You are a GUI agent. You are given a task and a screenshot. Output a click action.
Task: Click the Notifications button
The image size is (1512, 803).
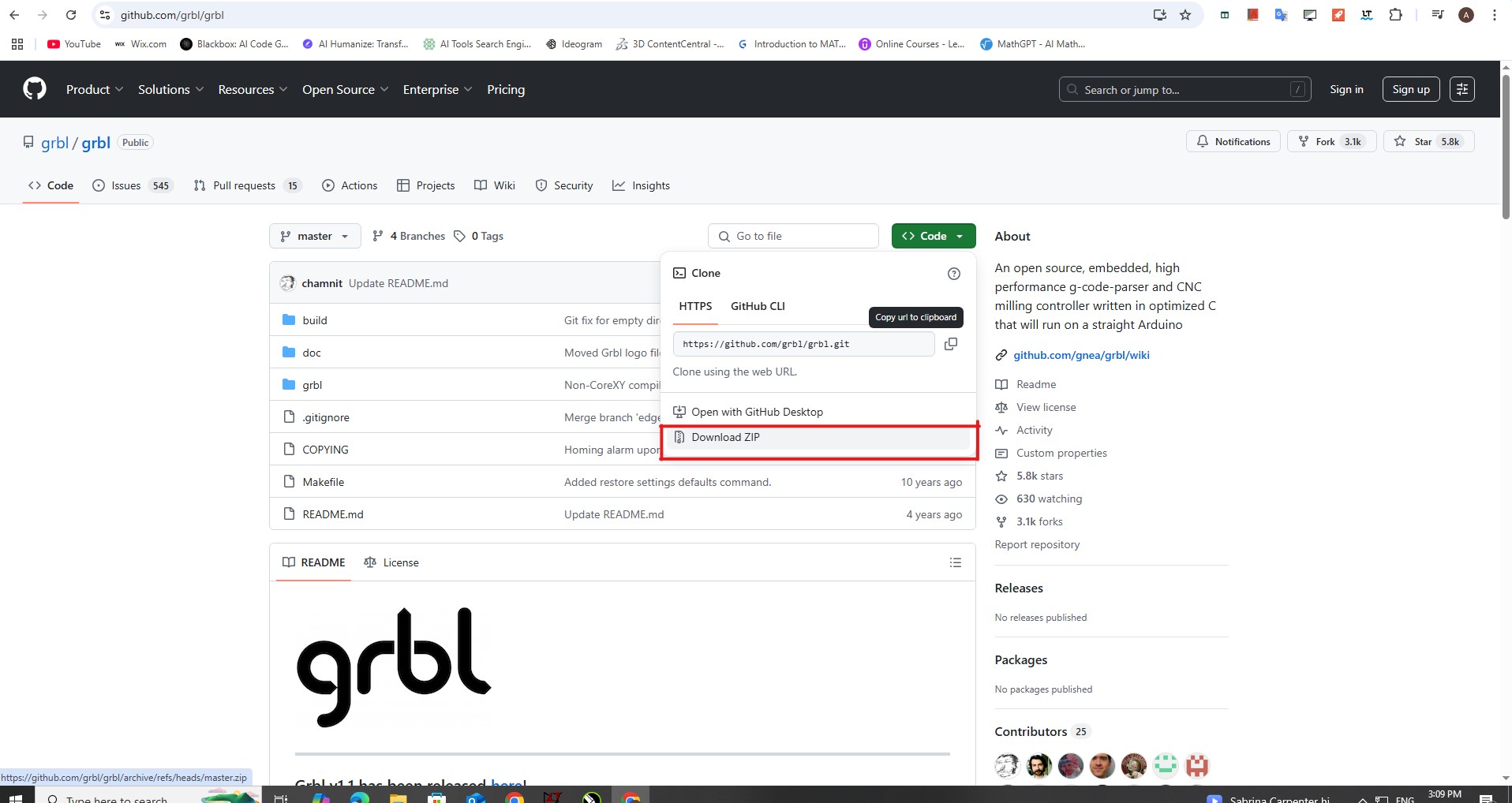pos(1233,141)
